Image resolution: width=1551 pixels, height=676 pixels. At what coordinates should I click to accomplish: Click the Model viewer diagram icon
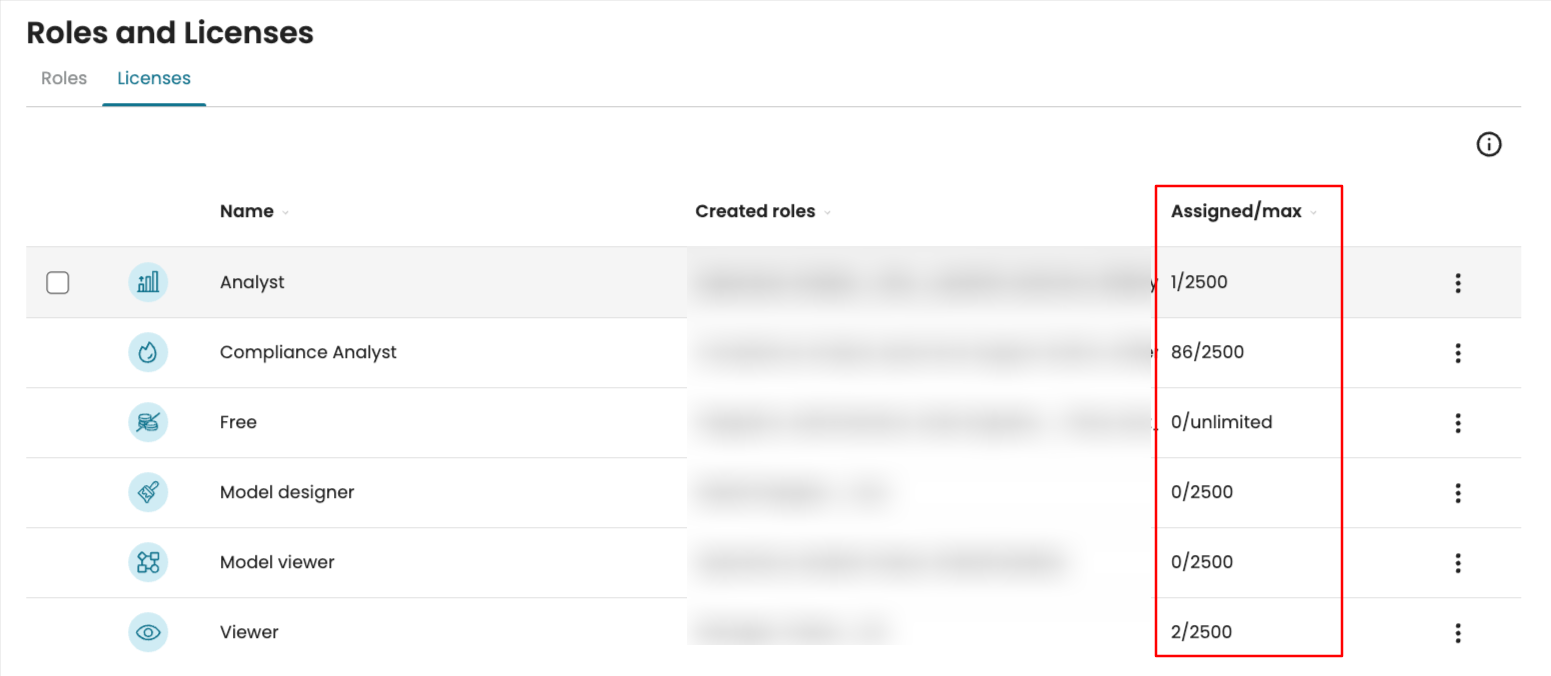pyautogui.click(x=148, y=562)
